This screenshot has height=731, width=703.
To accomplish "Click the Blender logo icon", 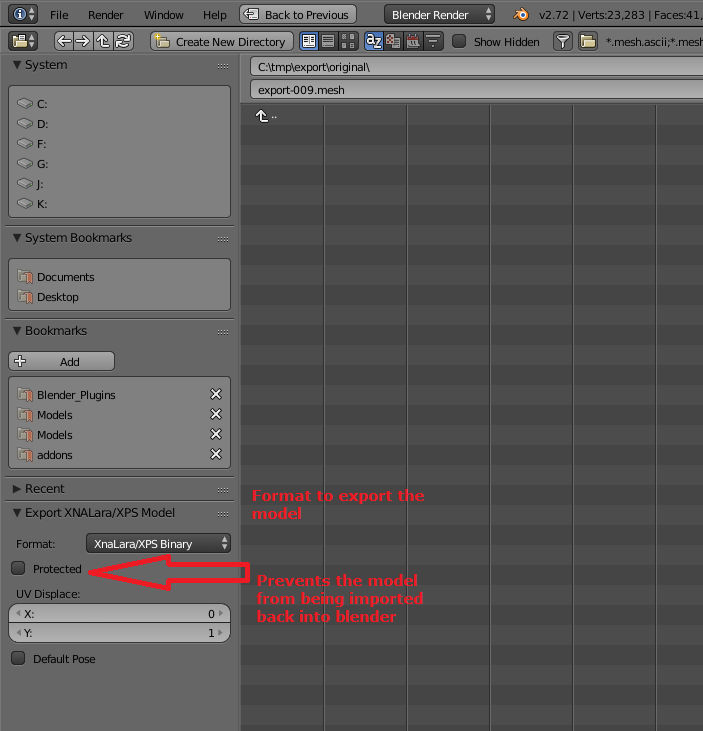I will [521, 14].
